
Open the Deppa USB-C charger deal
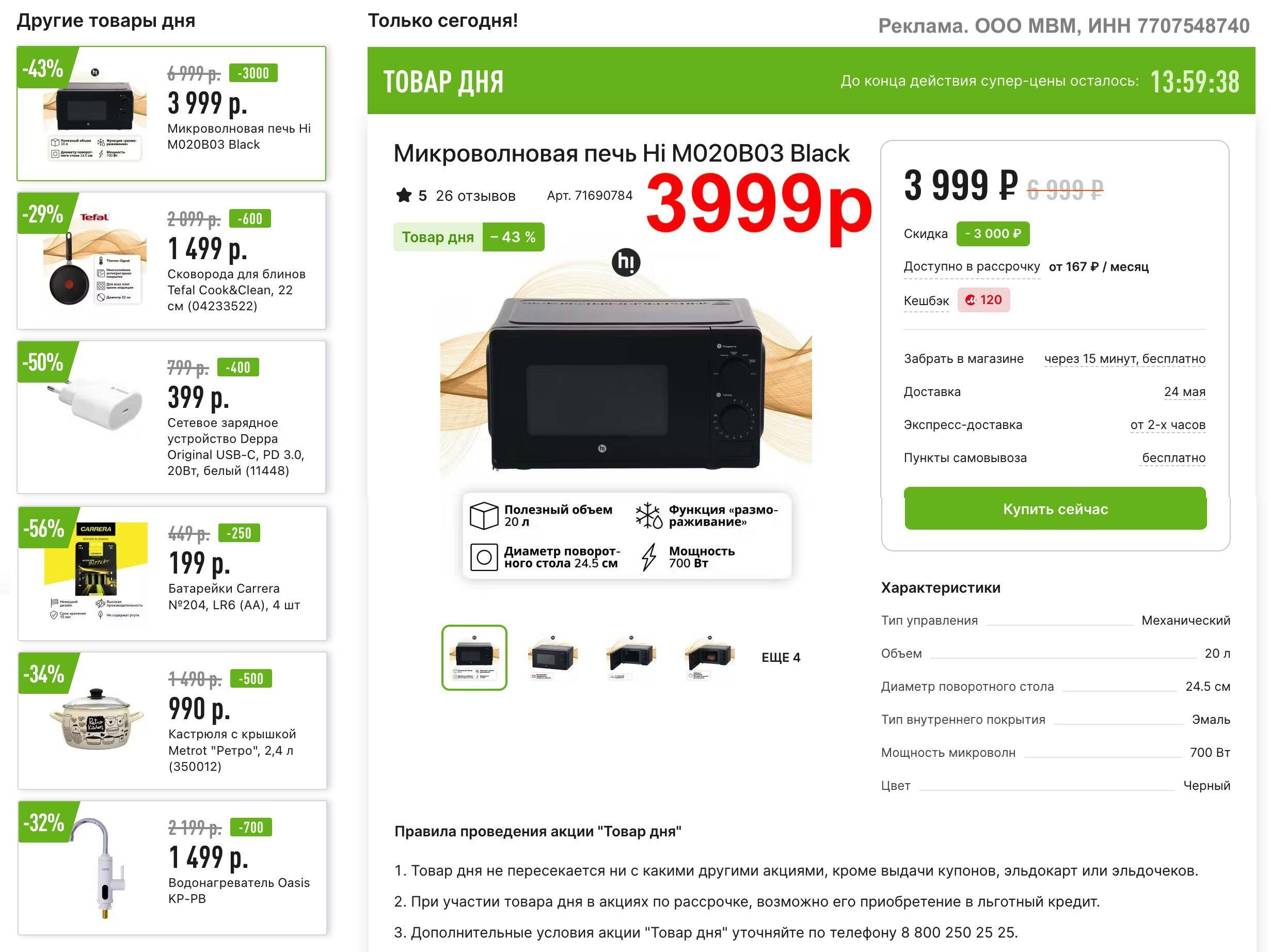click(x=171, y=417)
